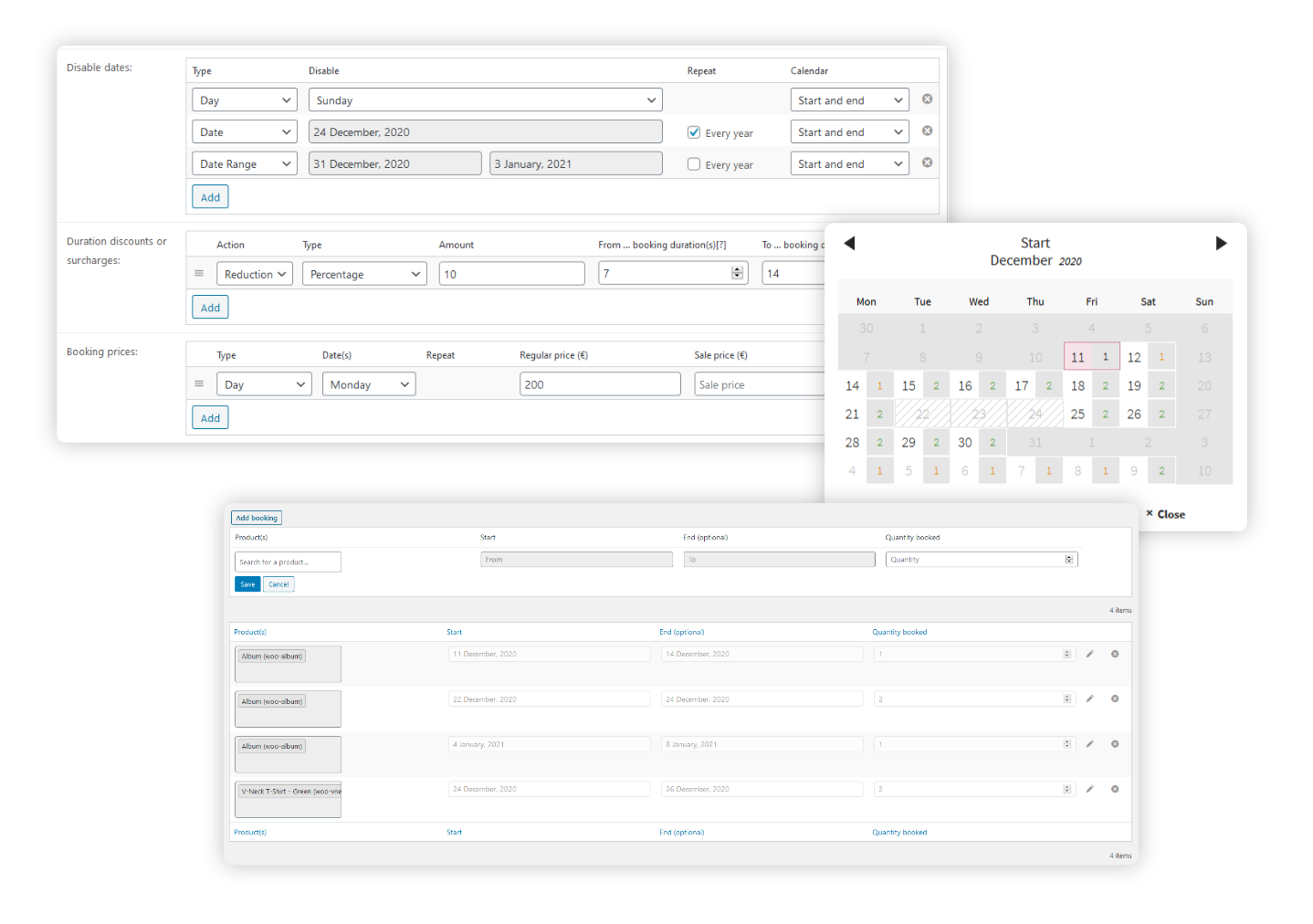The width and height of the screenshot is (1313, 924).
Task: Open the Disable dropdown showing Sunday
Action: 485,100
